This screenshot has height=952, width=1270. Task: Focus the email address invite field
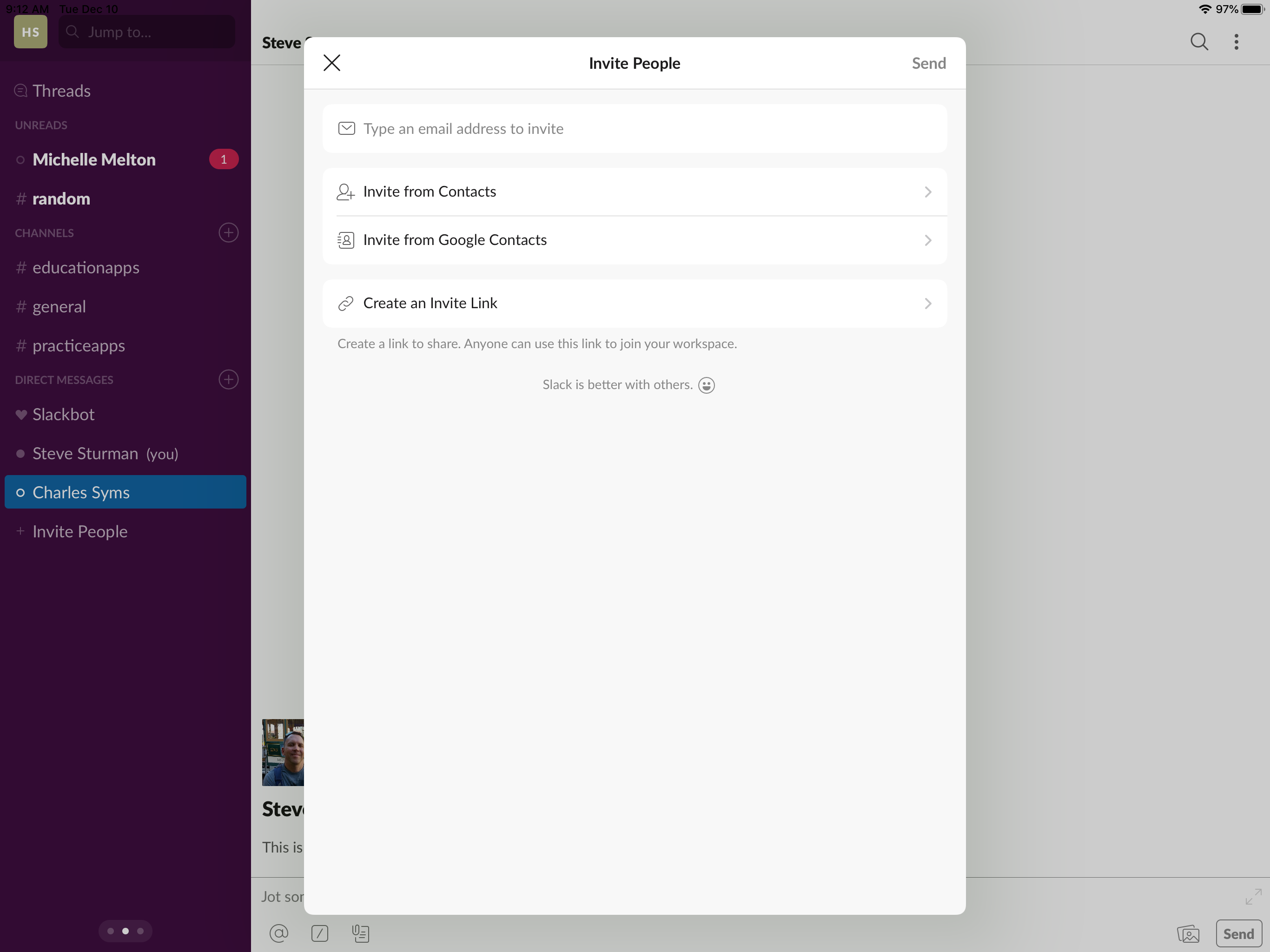click(x=634, y=129)
